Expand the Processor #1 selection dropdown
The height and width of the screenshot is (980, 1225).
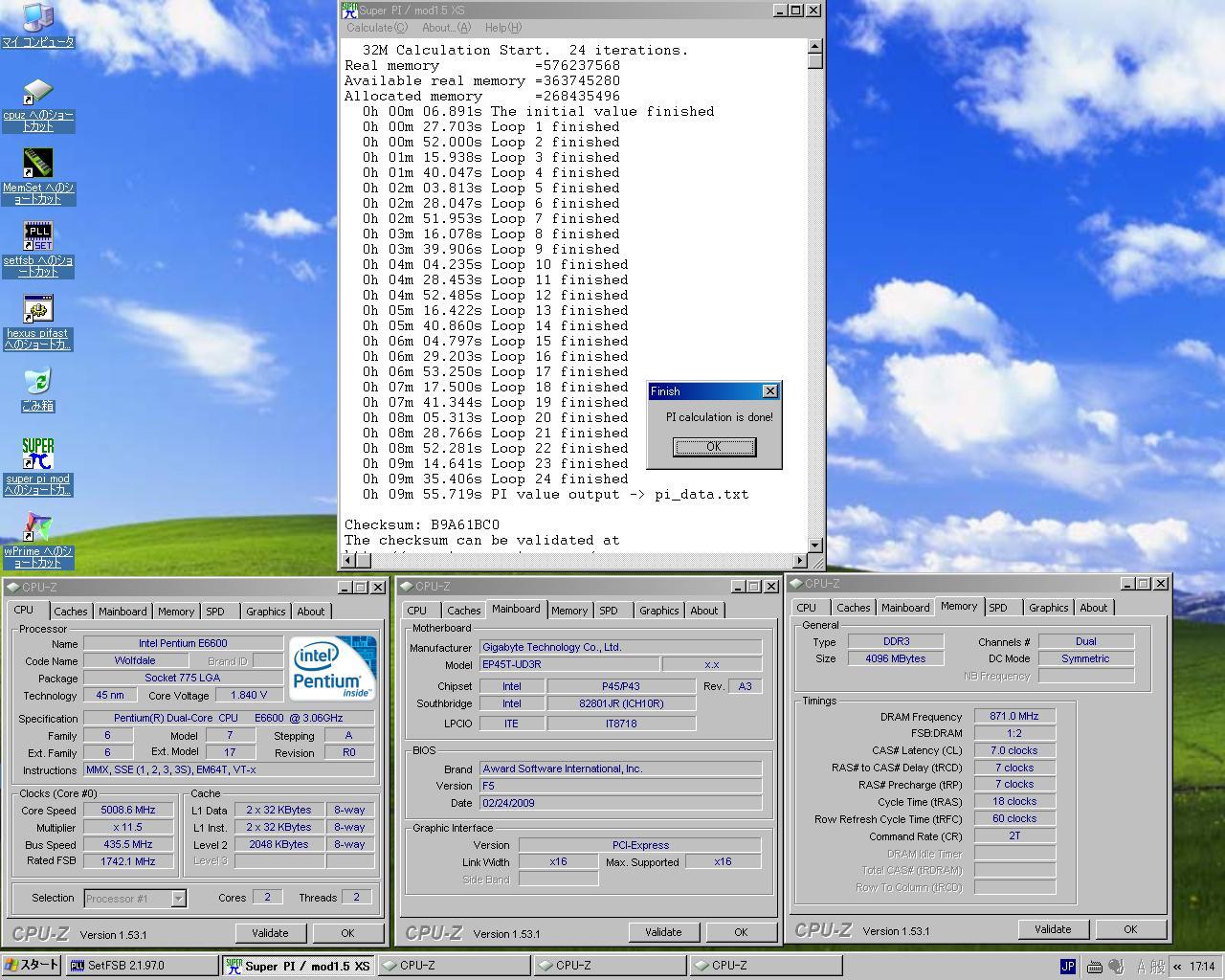click(x=178, y=899)
